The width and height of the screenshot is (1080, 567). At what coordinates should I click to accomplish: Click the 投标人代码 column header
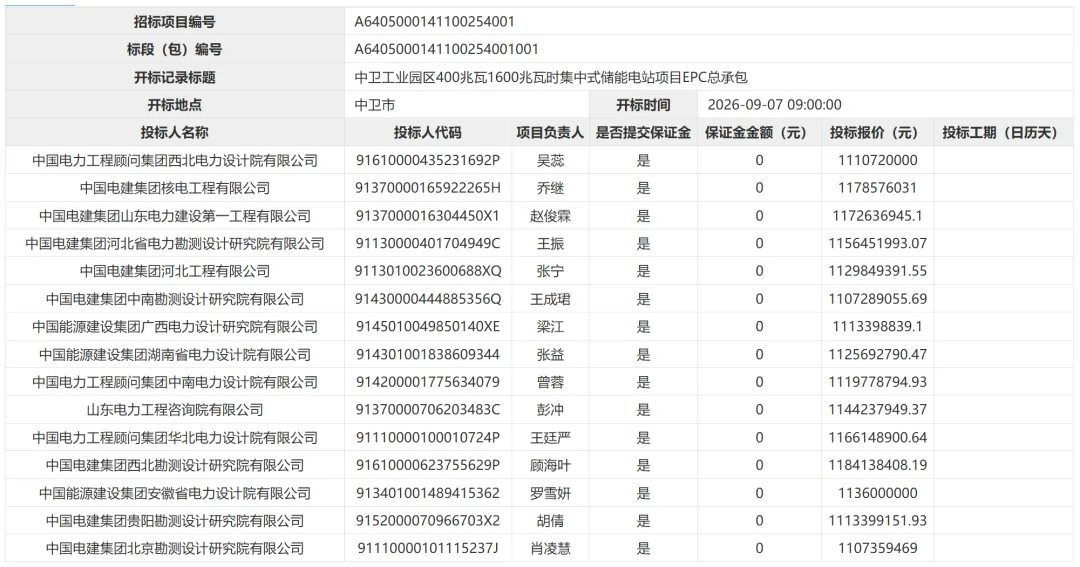pos(428,132)
